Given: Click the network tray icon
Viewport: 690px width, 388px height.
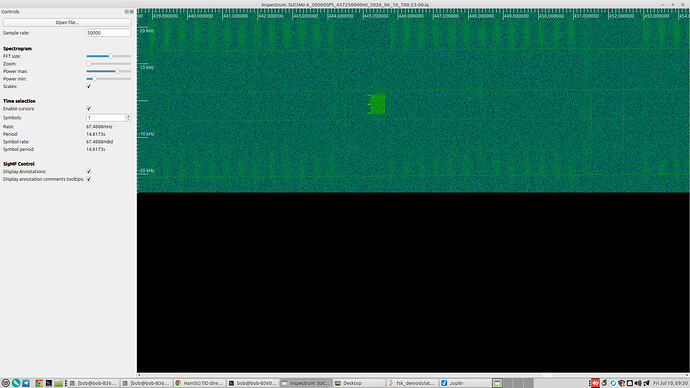Looking at the screenshot, I should (x=646, y=383).
